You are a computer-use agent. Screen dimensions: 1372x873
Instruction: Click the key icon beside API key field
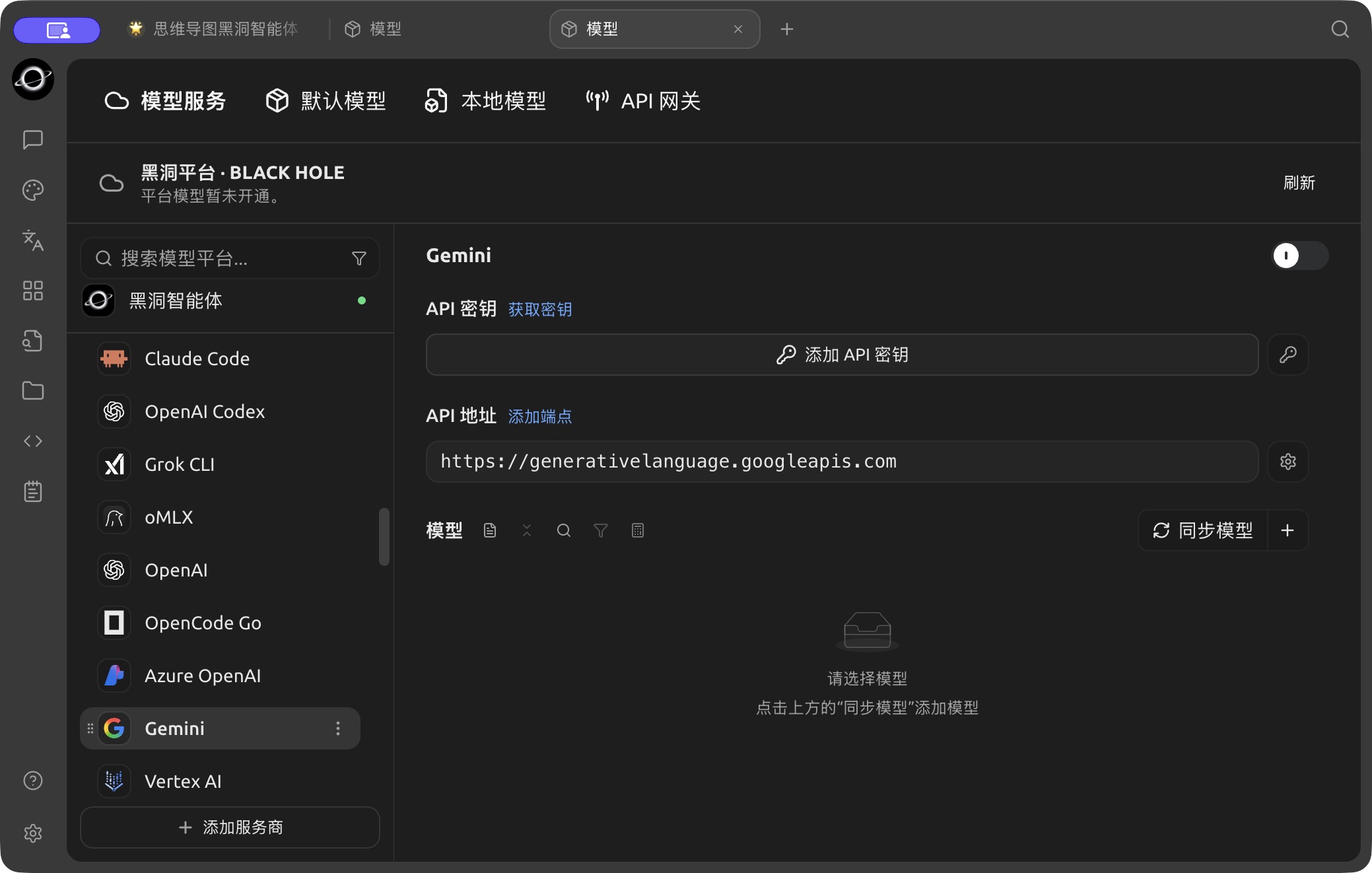(1287, 355)
